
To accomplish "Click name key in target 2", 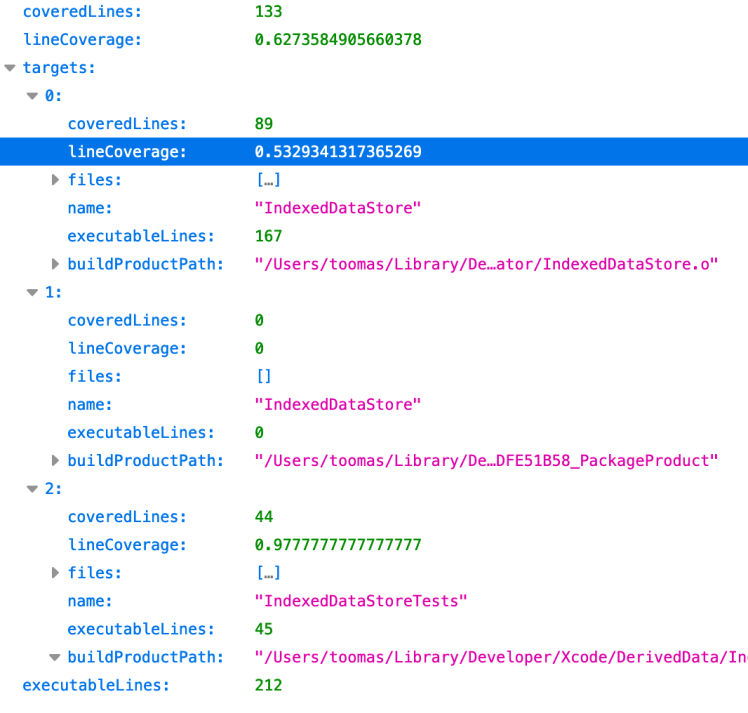I will click(90, 601).
